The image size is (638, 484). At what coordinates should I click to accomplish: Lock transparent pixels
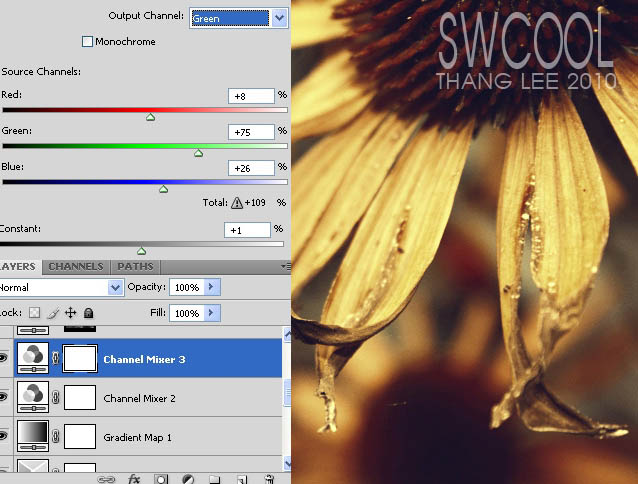click(35, 312)
